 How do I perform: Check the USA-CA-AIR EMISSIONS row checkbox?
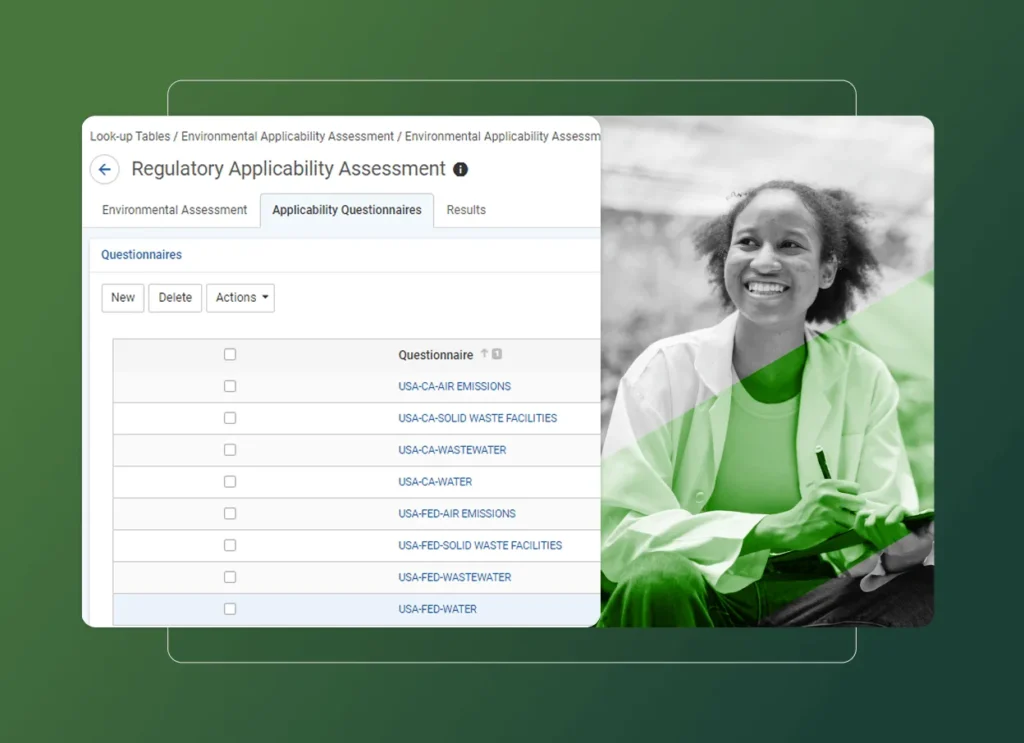[x=229, y=386]
